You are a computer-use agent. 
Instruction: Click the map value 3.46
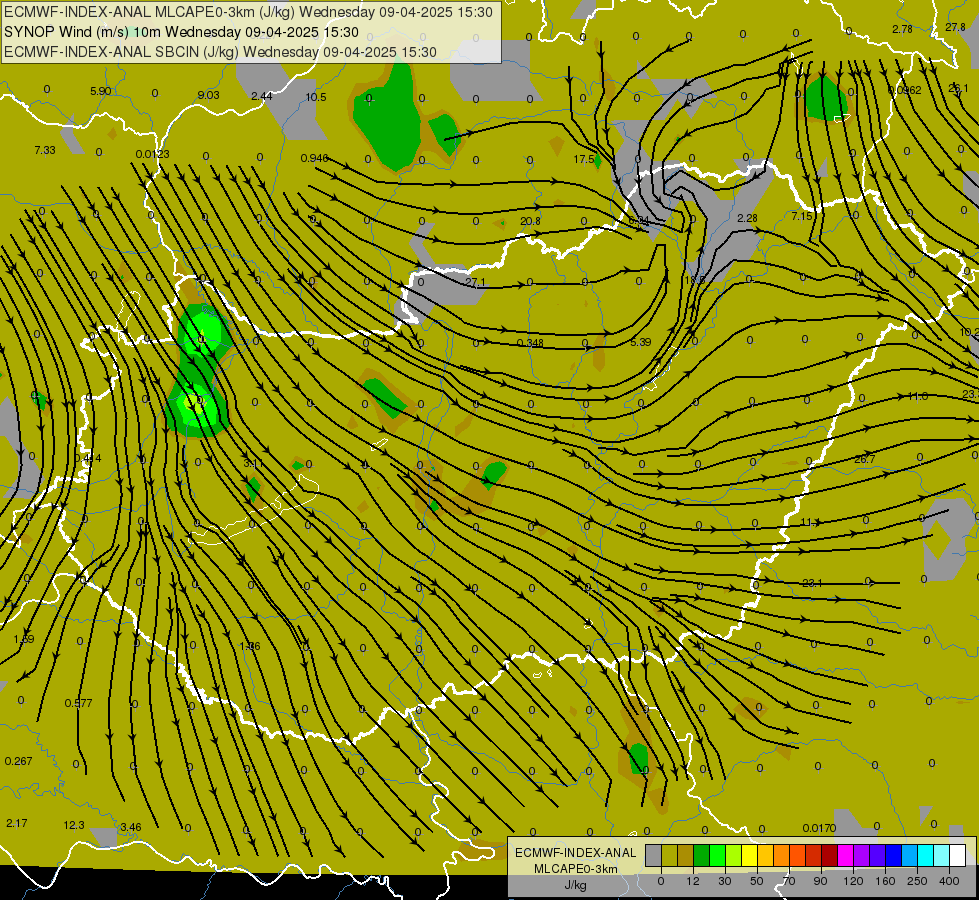coord(130,827)
